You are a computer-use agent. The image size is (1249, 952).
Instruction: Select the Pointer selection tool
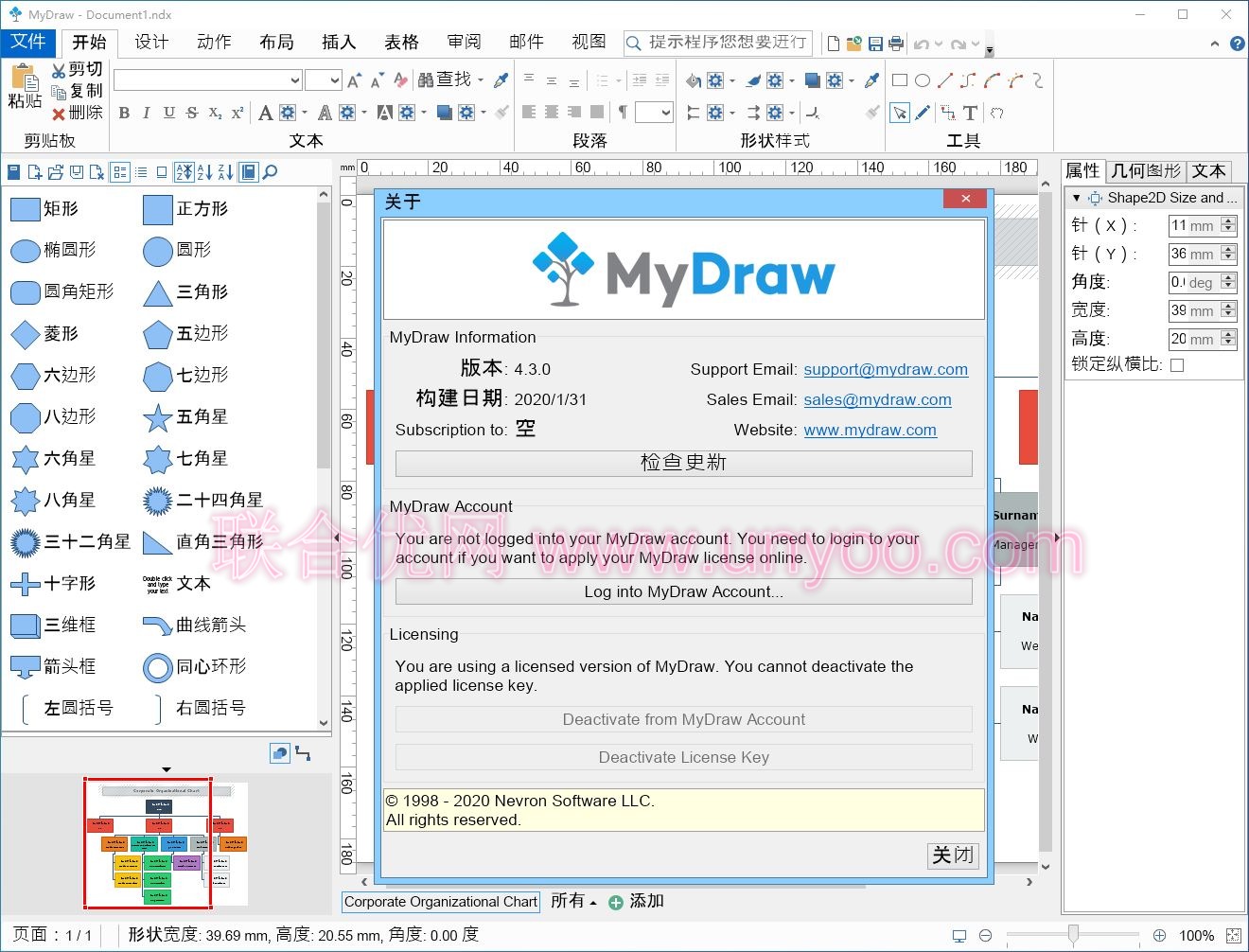(x=900, y=113)
